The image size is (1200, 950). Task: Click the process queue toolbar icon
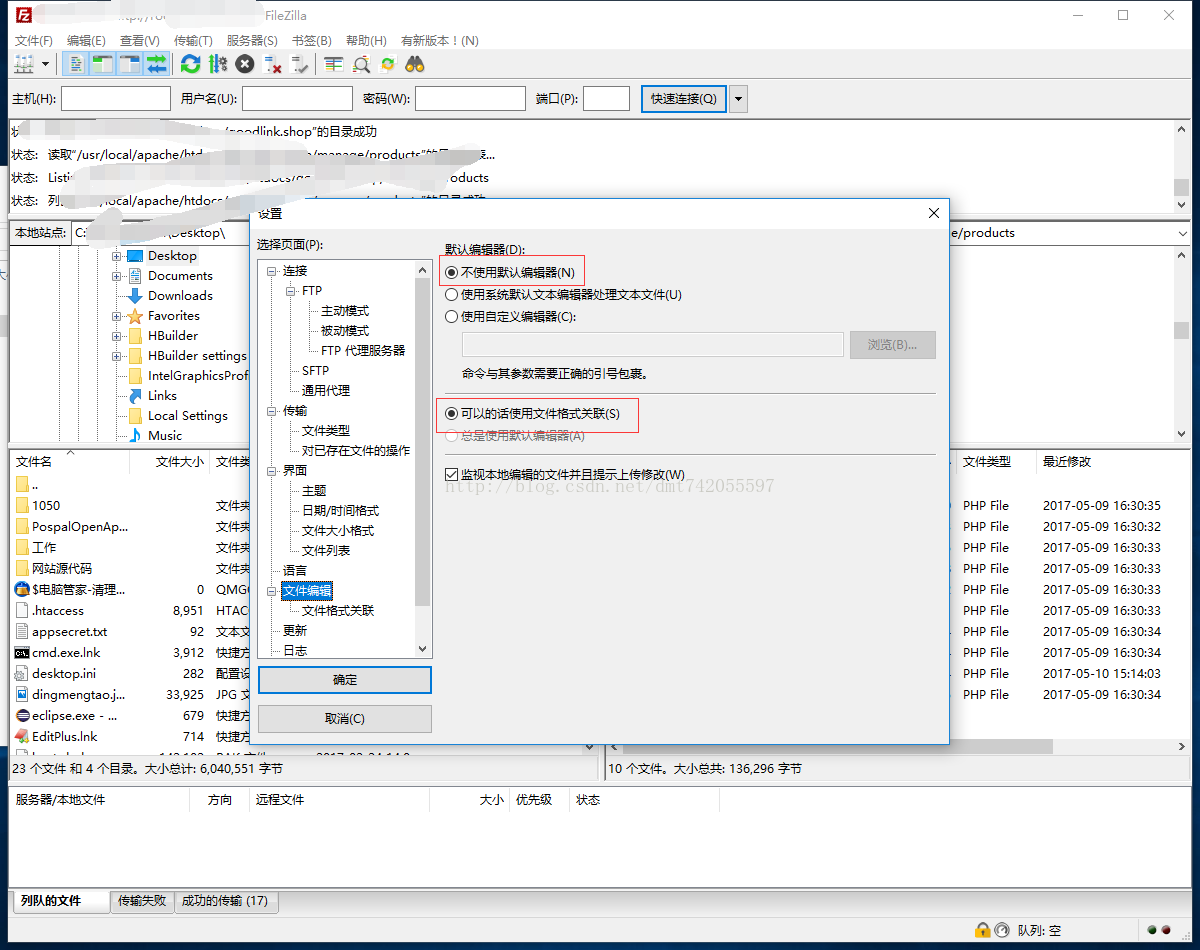(217, 64)
